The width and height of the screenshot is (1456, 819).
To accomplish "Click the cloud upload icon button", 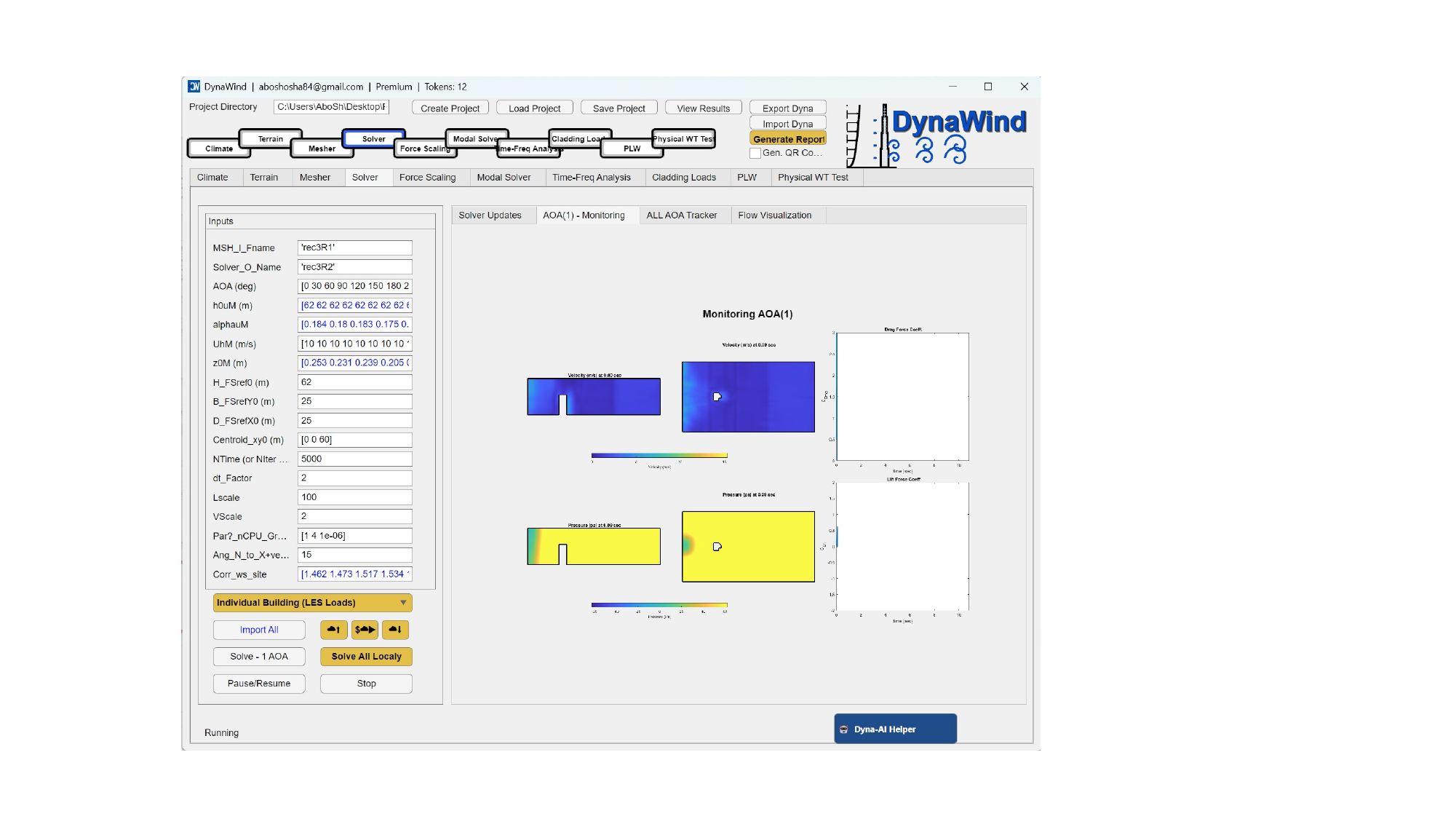I will (333, 630).
